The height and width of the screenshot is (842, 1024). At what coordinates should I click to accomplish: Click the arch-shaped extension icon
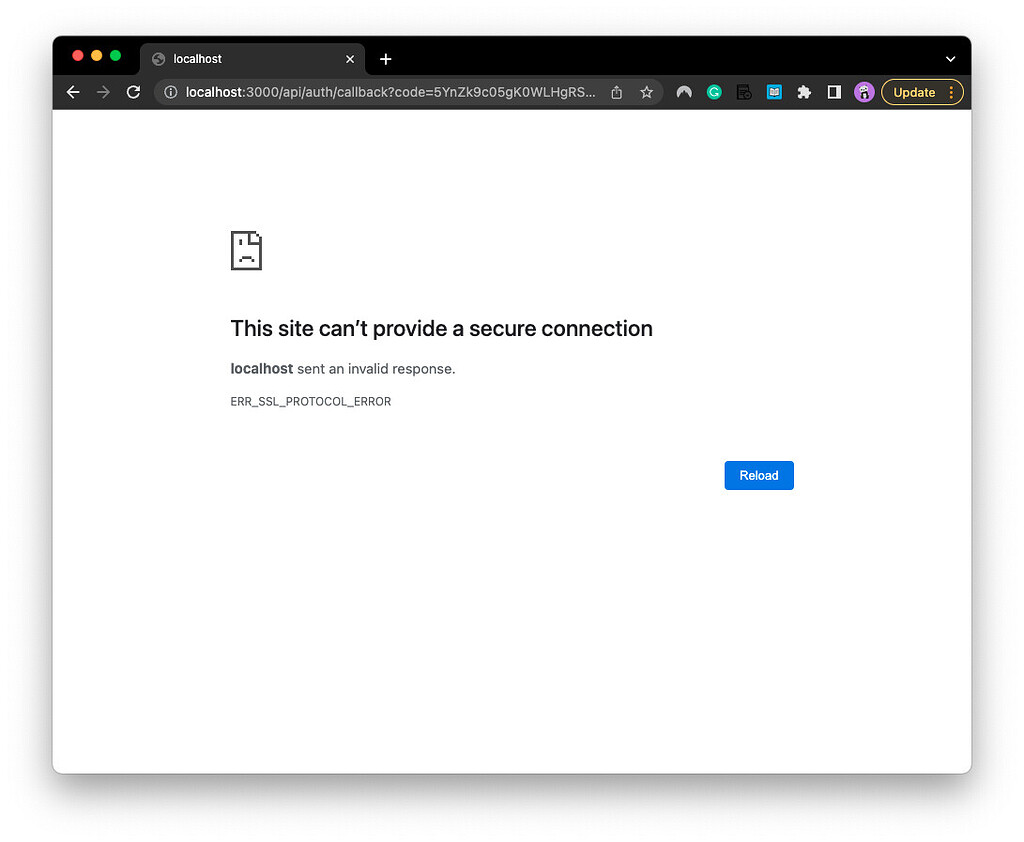point(684,92)
